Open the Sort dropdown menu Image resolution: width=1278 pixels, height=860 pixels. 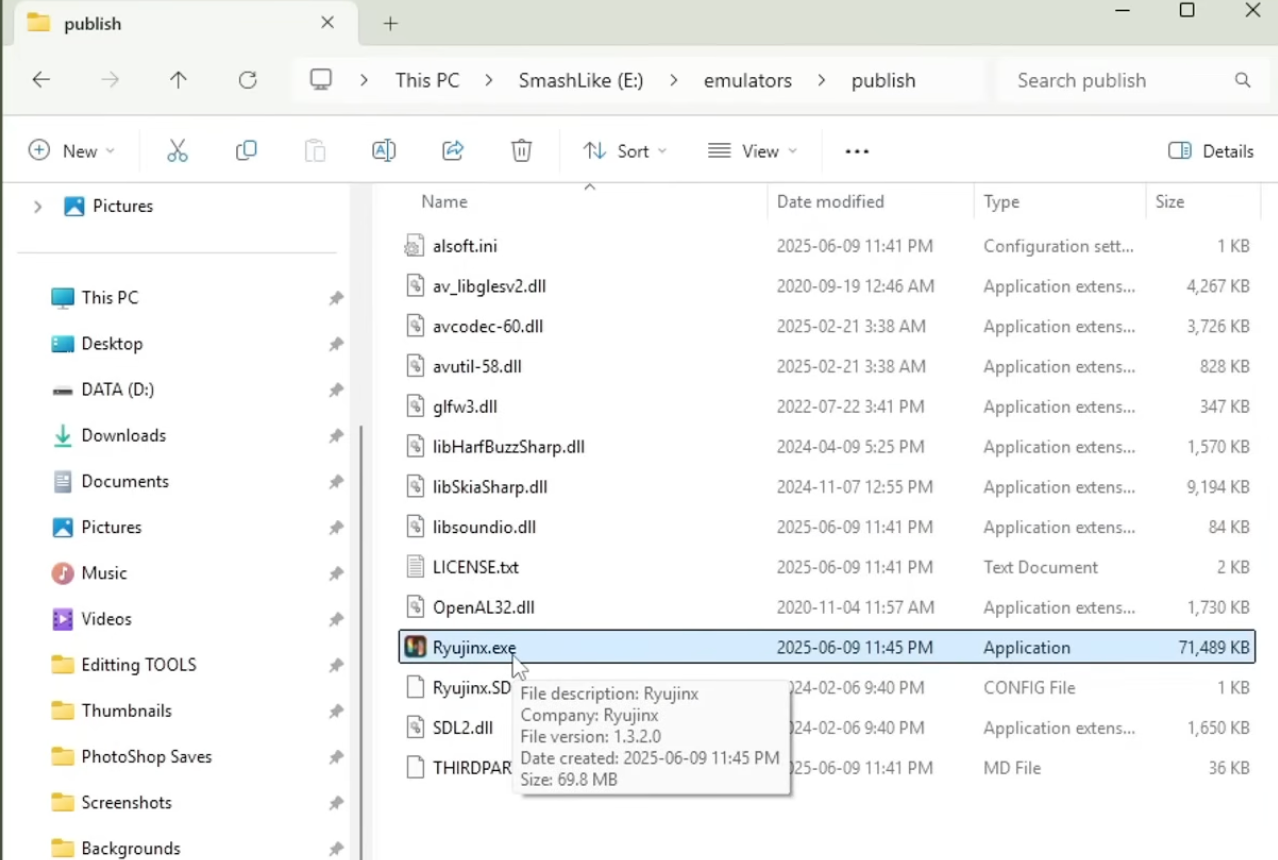pos(625,151)
